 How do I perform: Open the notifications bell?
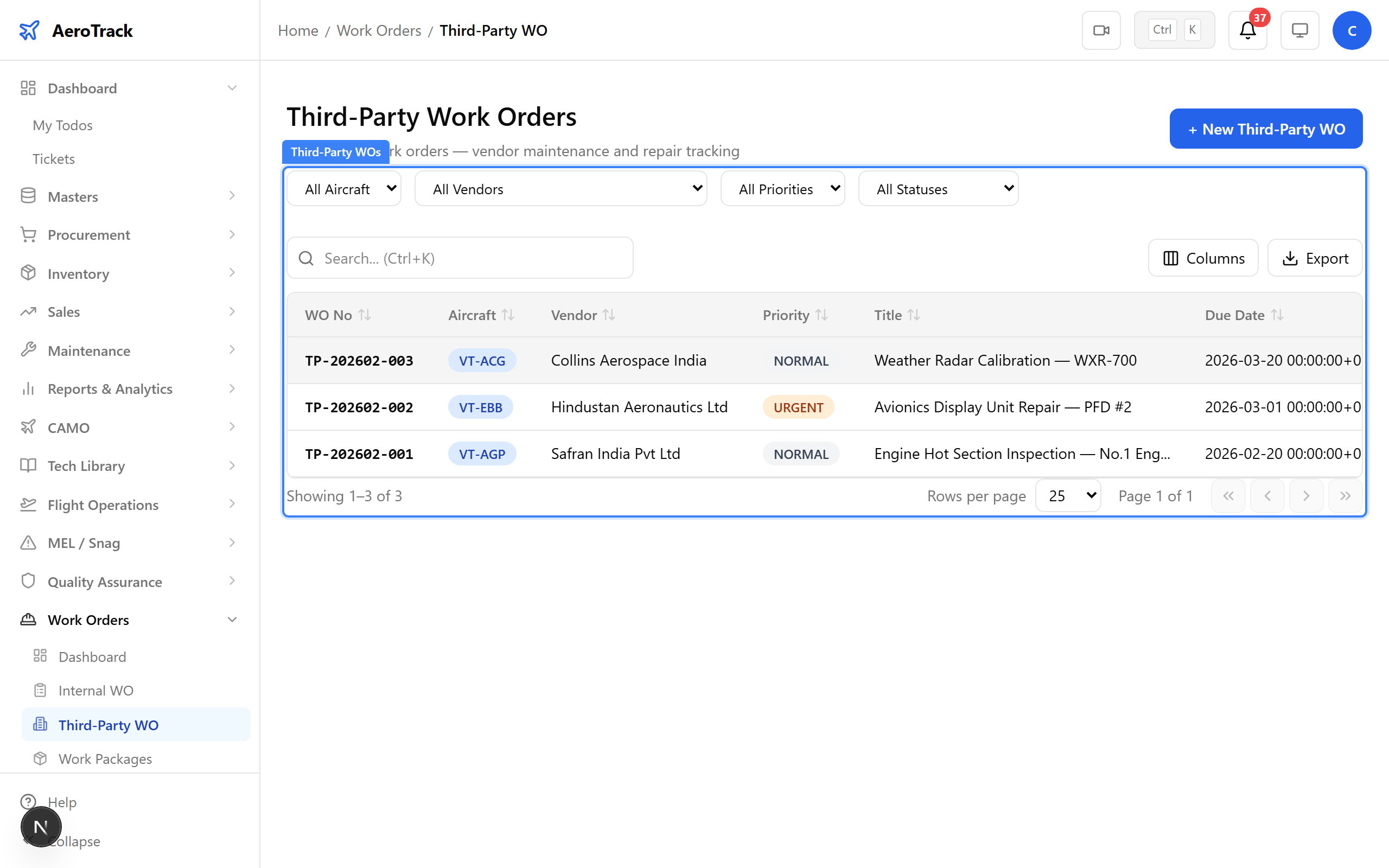(x=1247, y=30)
